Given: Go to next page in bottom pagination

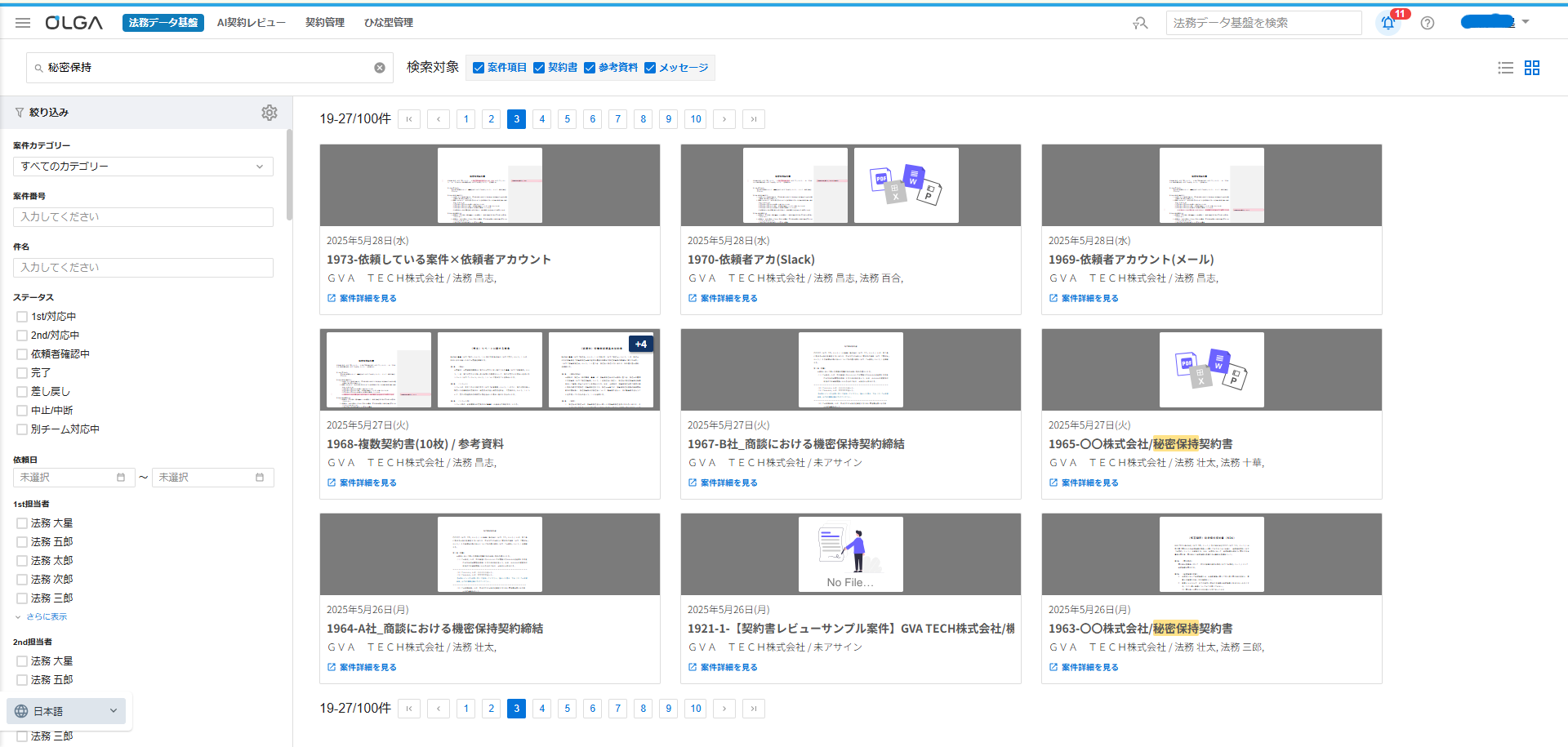Looking at the screenshot, I should [724, 709].
